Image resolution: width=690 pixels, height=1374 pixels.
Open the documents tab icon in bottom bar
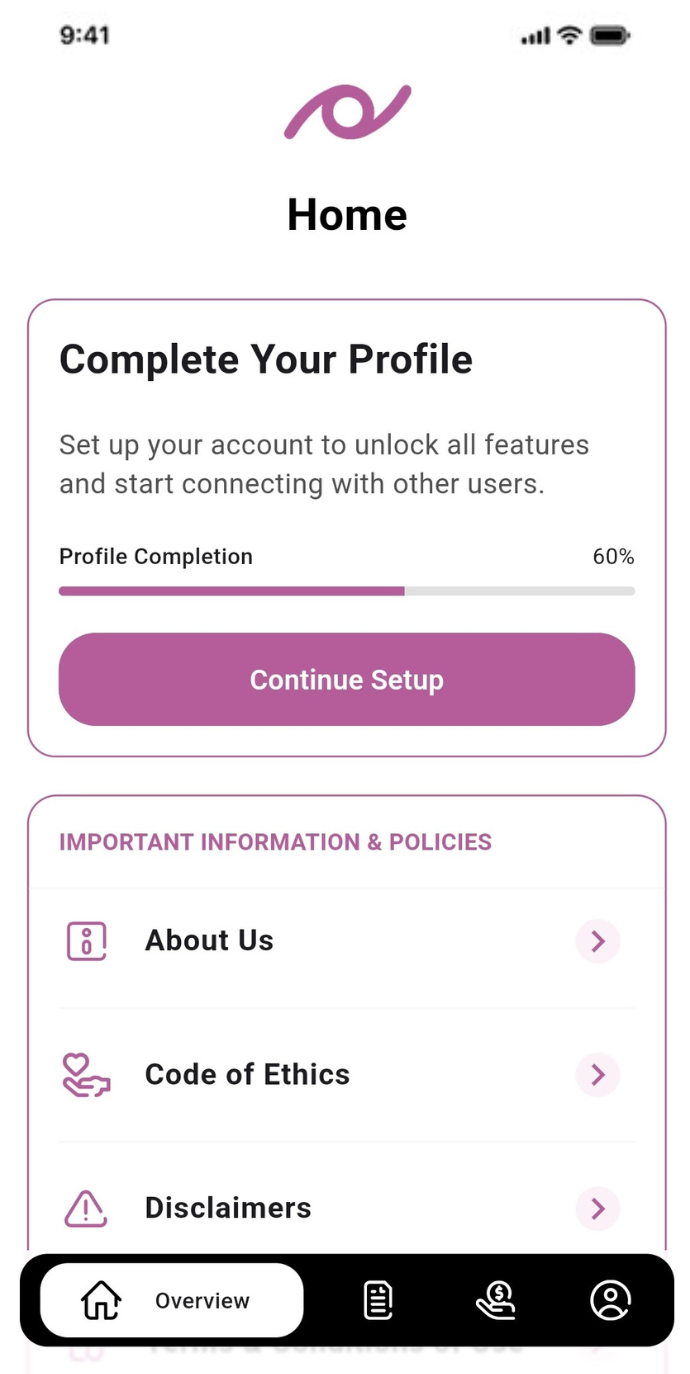[378, 1301]
